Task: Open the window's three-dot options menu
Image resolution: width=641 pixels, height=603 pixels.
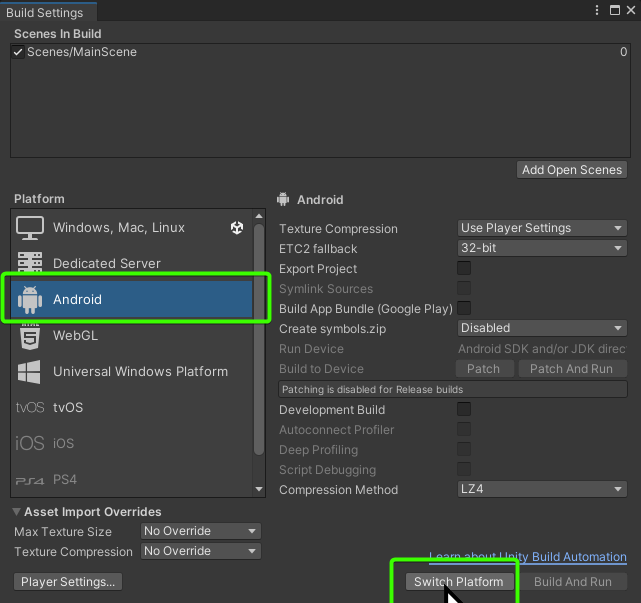Action: (x=597, y=10)
